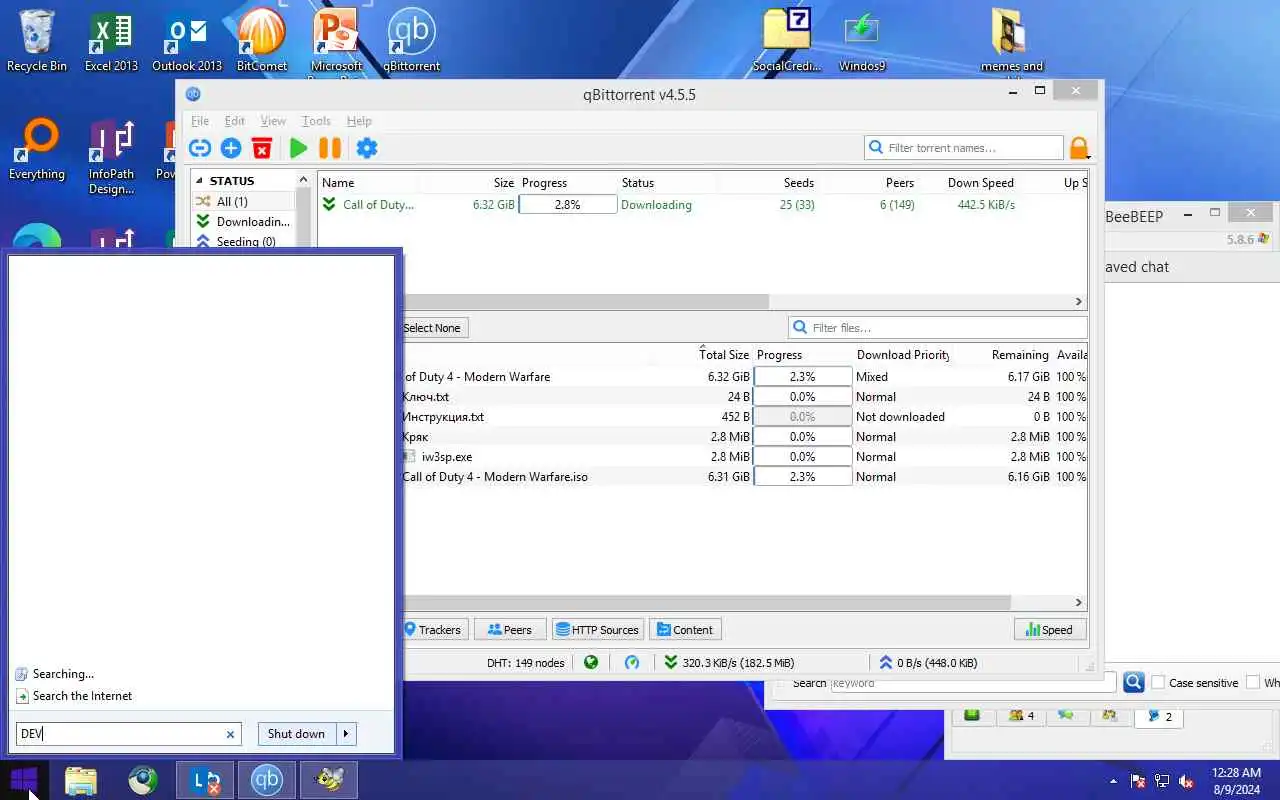The height and width of the screenshot is (800, 1280).
Task: Click the blue Add torrent file icon
Action: point(231,148)
